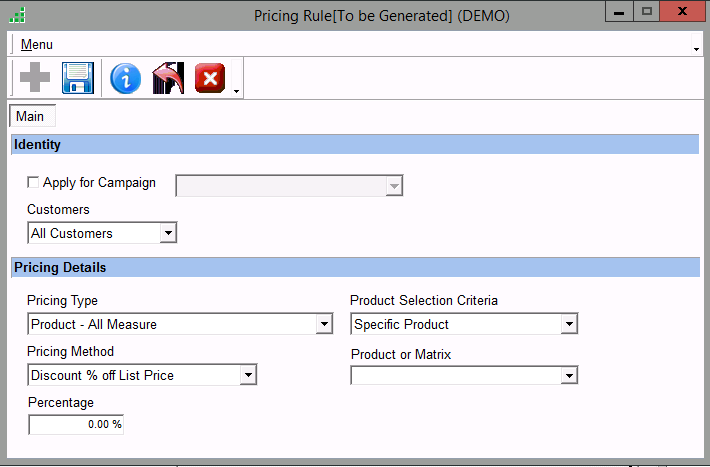Minimize the Pricing Rule window
The image size is (710, 467).
tap(620, 11)
